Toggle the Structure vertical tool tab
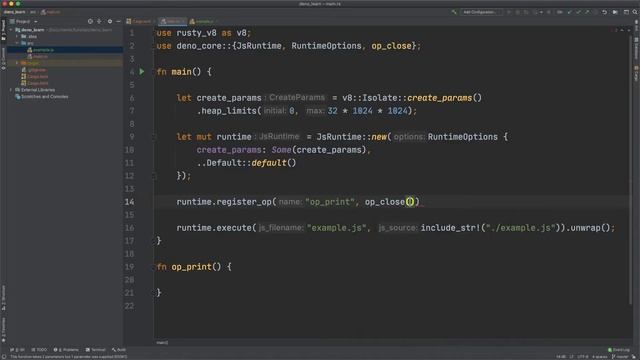This screenshot has width=640, height=360. (x=3, y=298)
